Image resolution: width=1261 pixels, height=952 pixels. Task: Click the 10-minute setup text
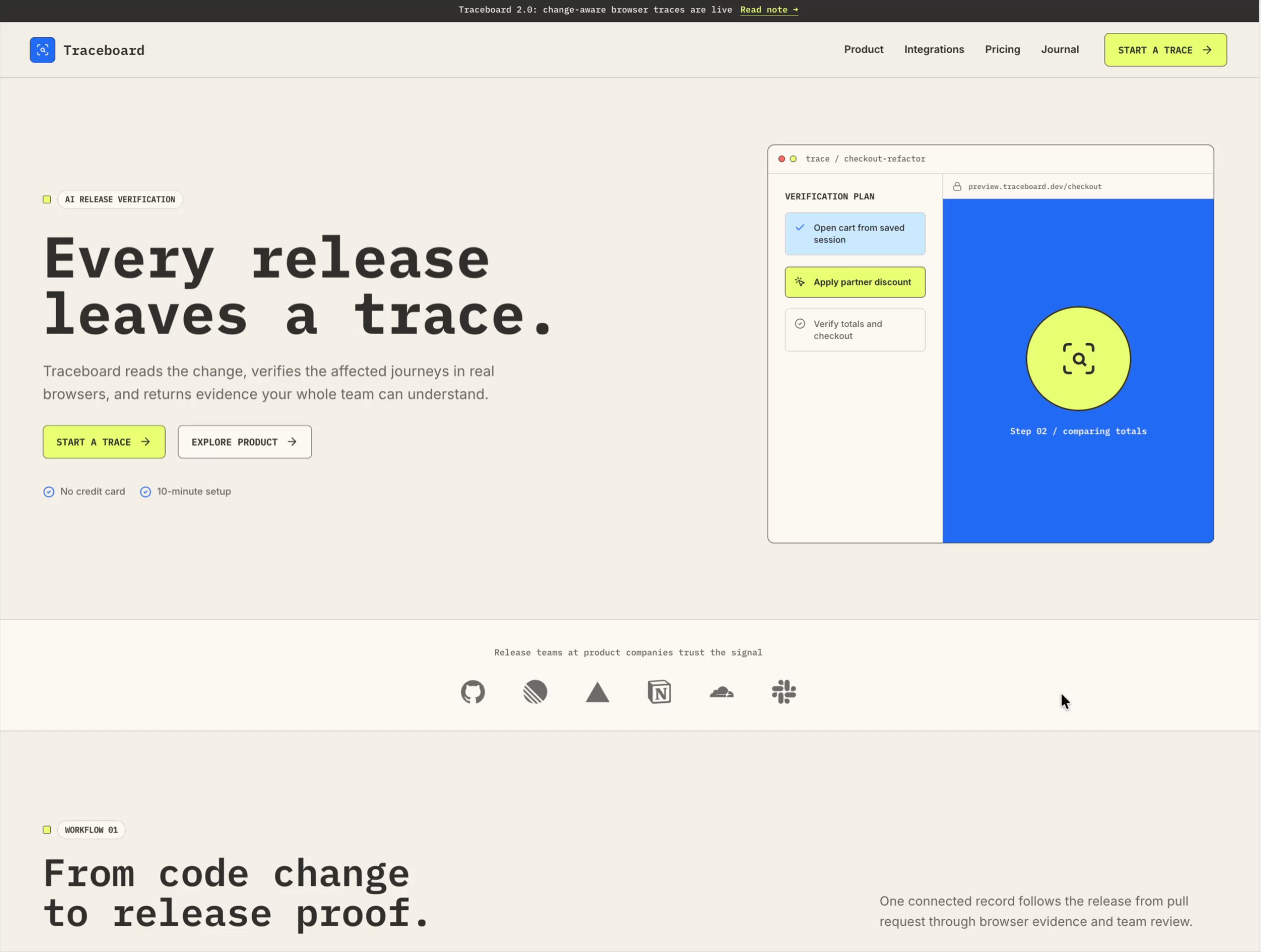[194, 491]
